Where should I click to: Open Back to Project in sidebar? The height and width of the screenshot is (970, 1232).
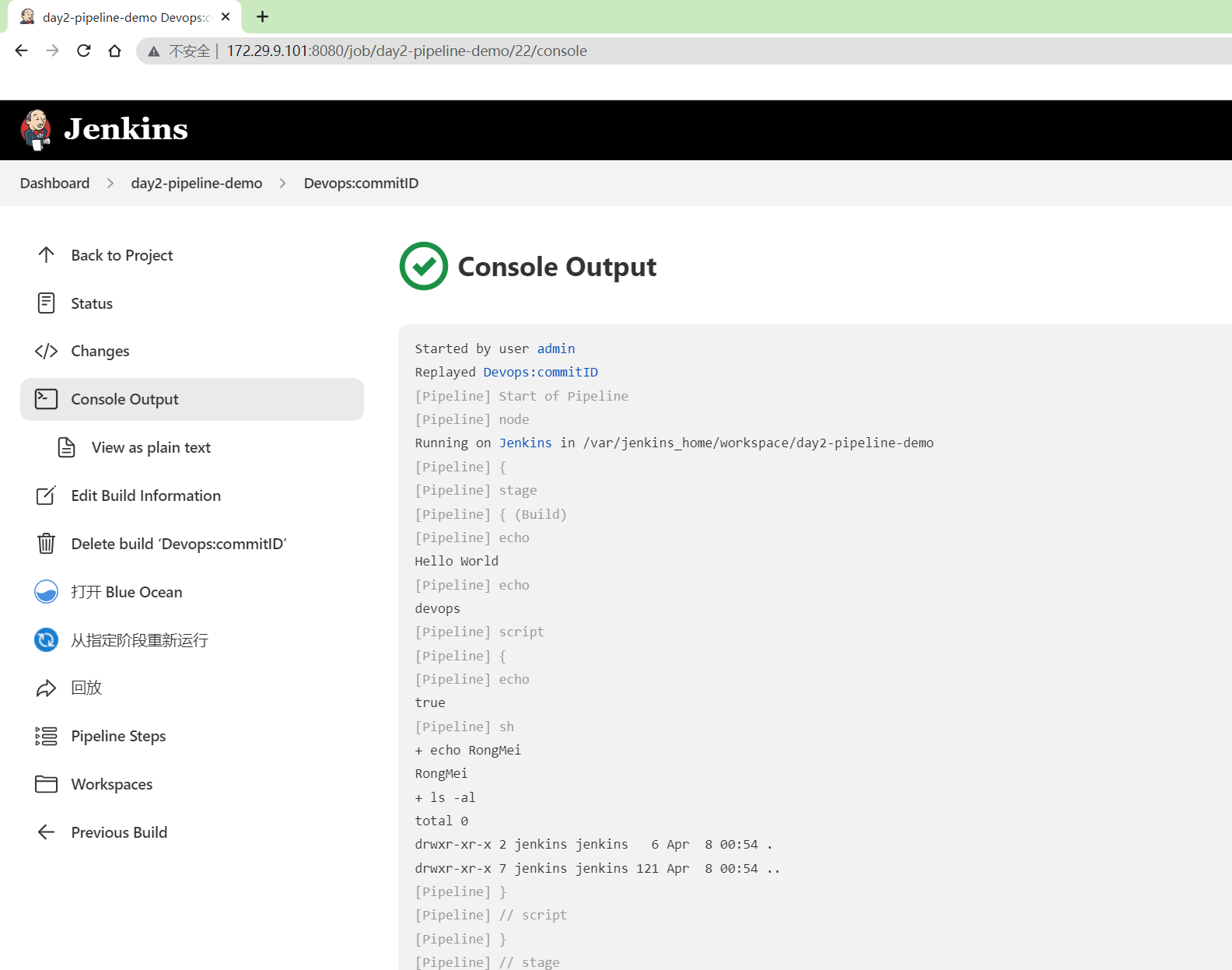click(x=122, y=255)
